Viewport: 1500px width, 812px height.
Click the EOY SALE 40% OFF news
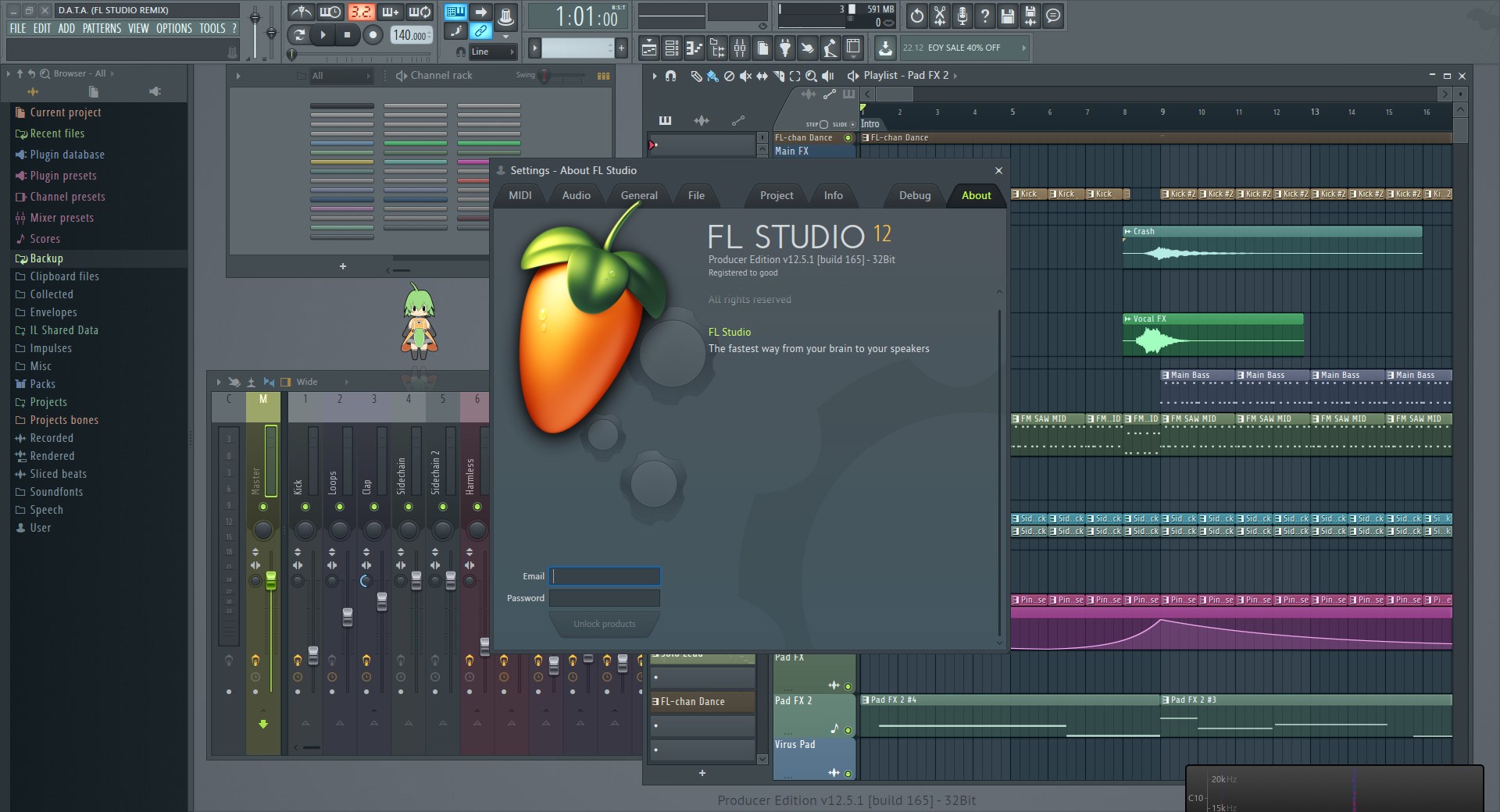962,48
